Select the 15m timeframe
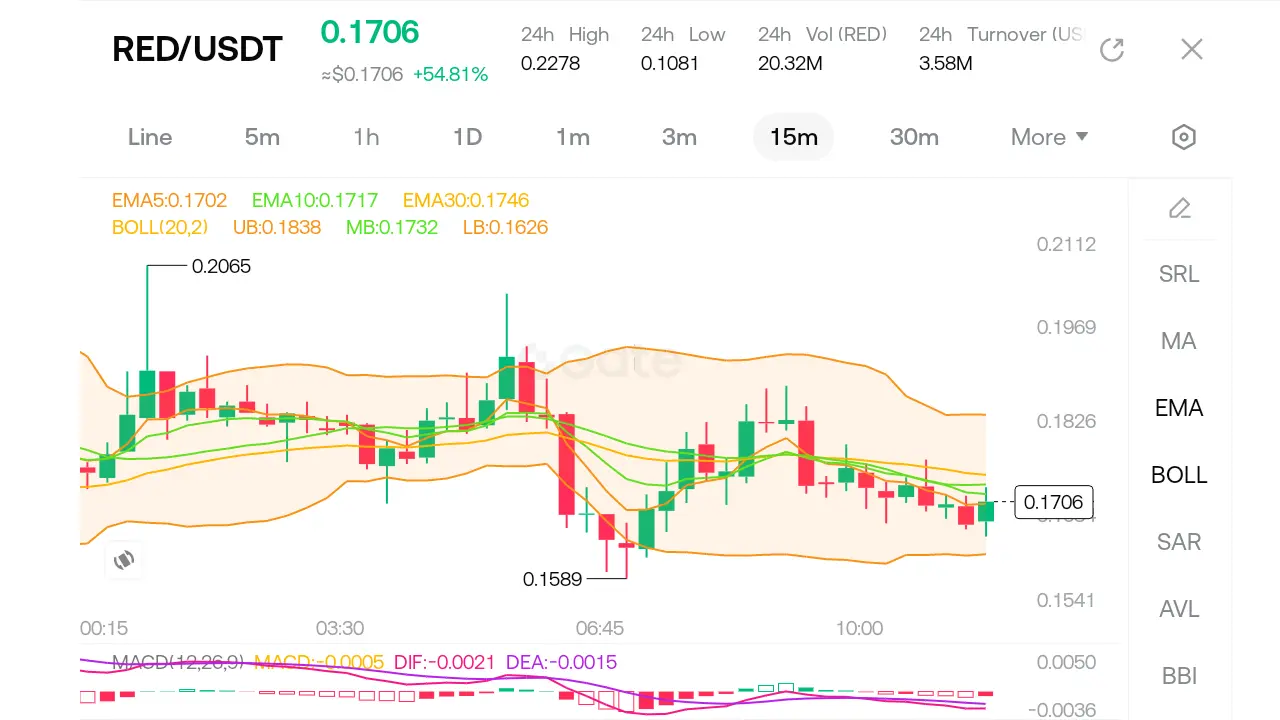The image size is (1280, 720). (x=794, y=137)
